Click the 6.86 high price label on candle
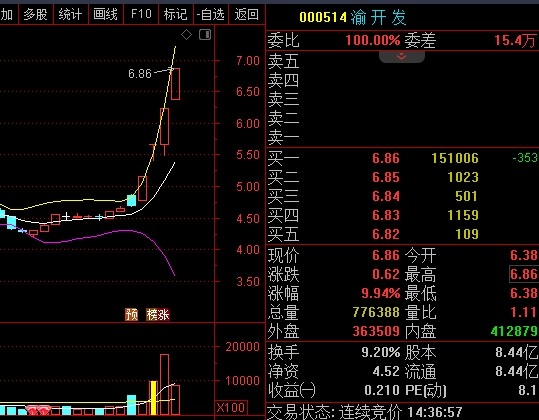The width and height of the screenshot is (539, 420). pos(140,74)
